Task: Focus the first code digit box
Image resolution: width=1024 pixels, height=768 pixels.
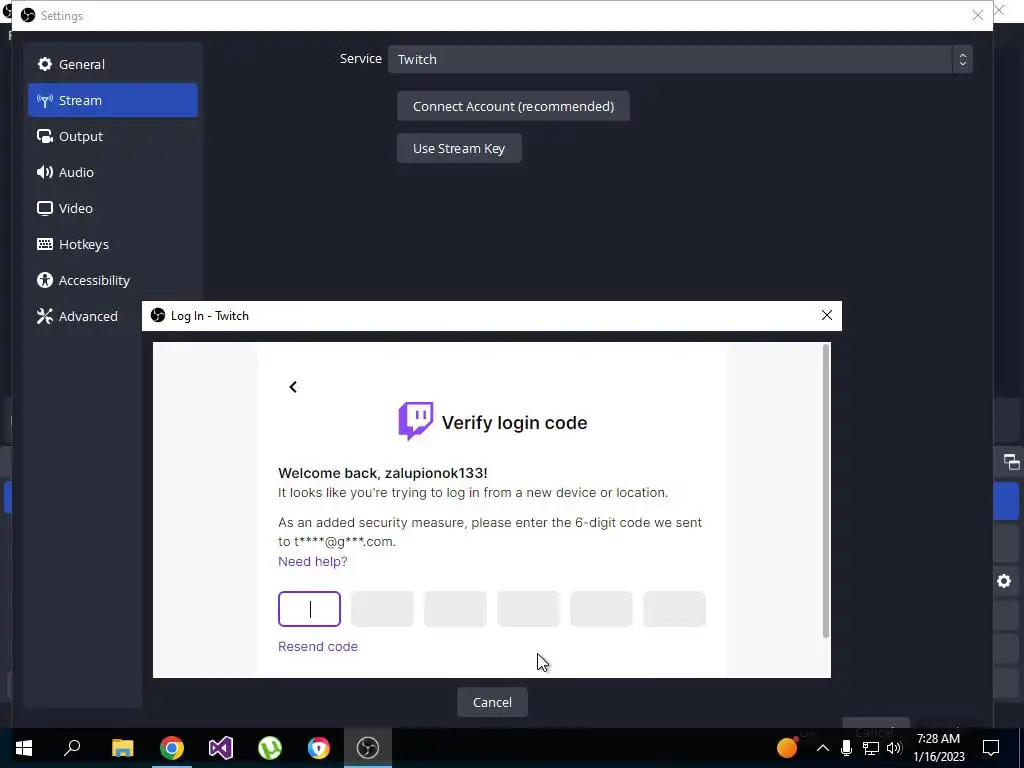Action: click(x=310, y=609)
